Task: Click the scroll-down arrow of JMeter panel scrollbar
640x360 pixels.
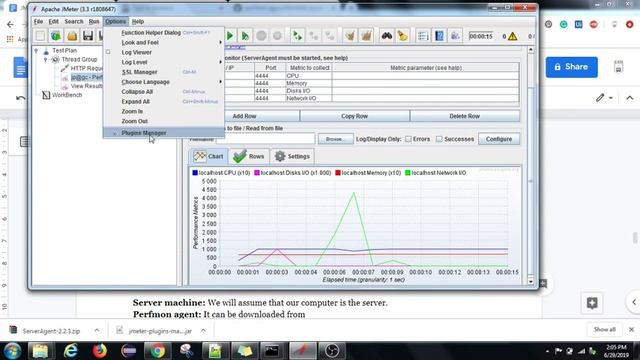Action: 531,281
